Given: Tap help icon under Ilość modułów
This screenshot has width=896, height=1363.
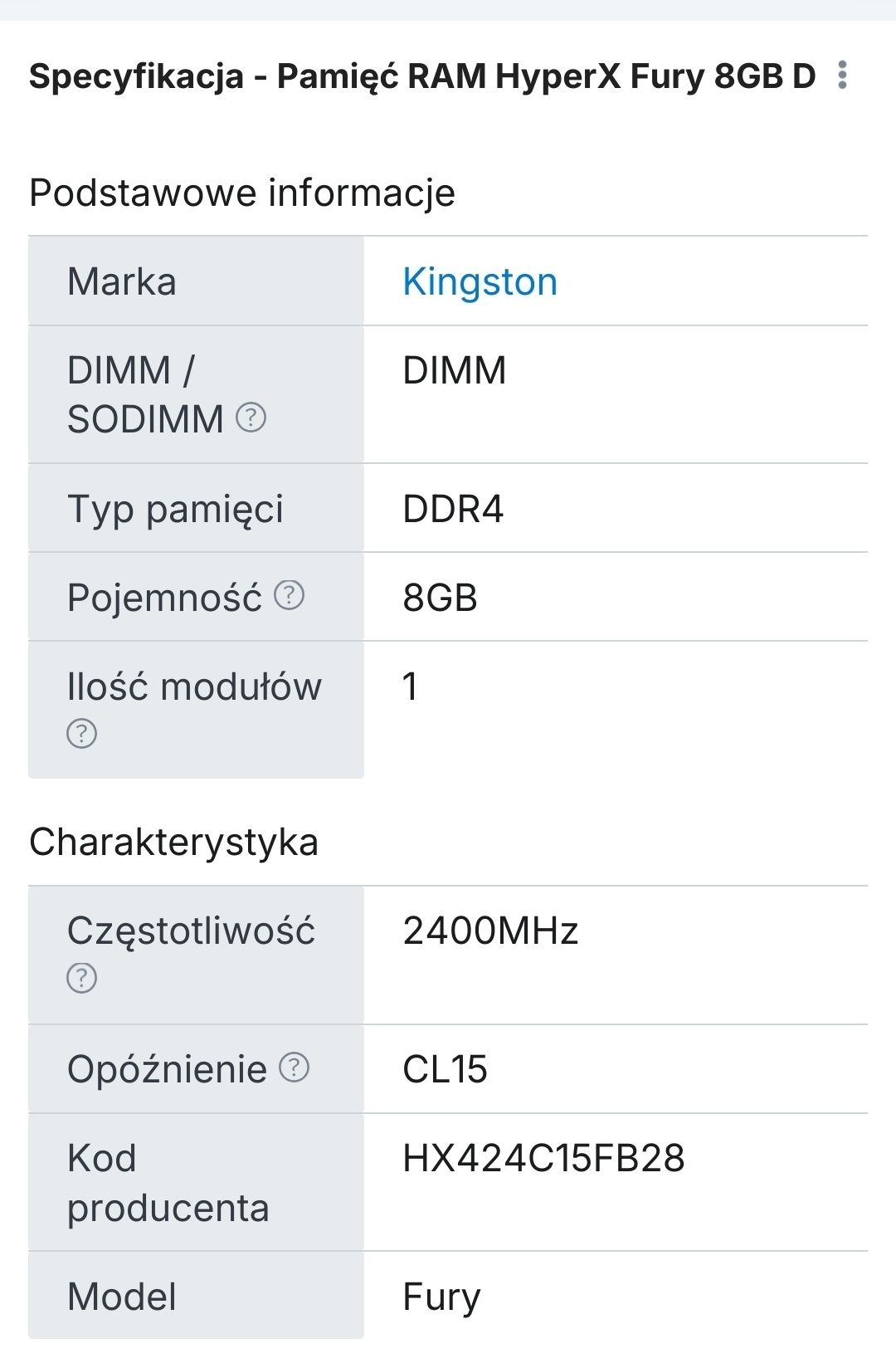Looking at the screenshot, I should click(x=81, y=734).
